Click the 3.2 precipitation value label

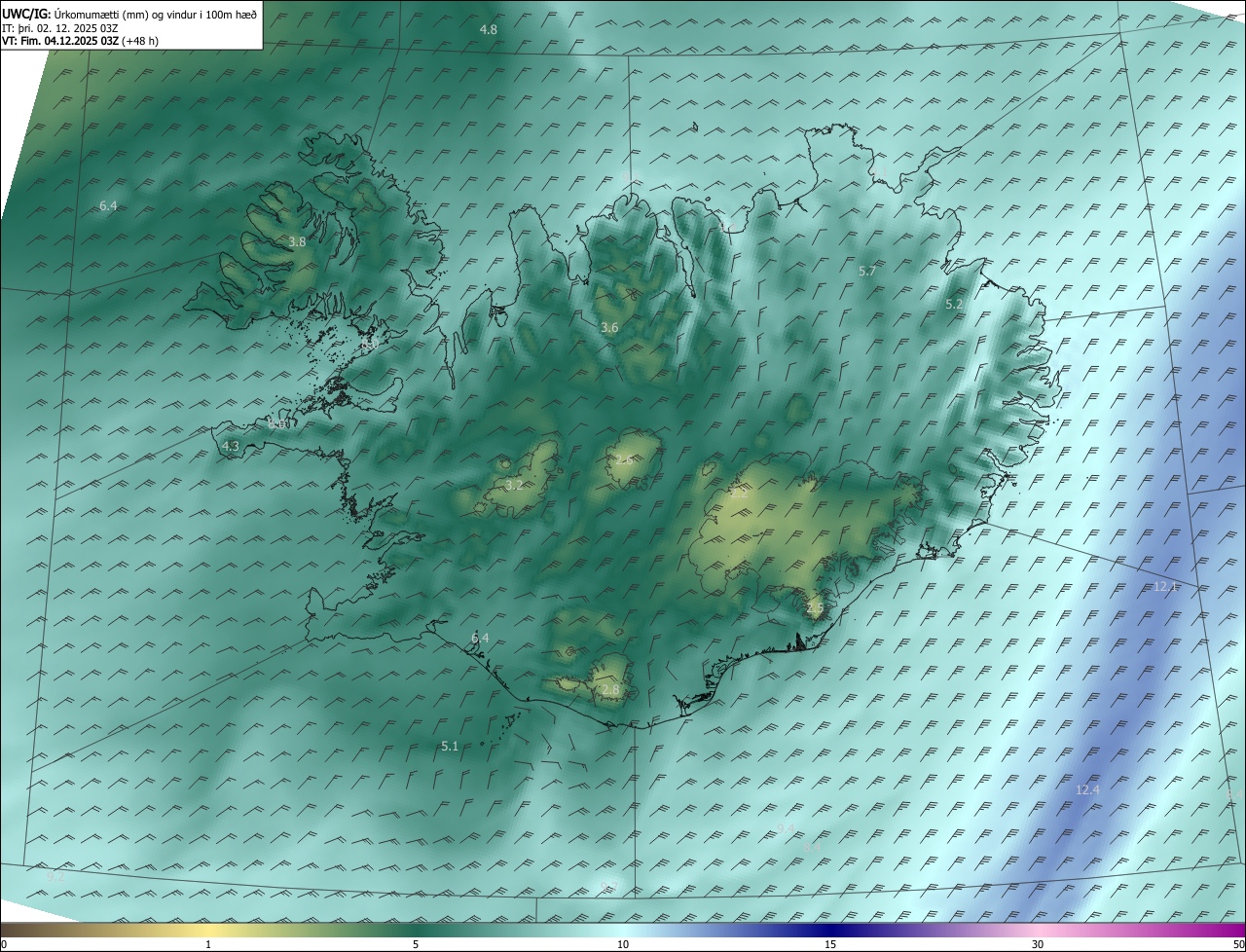[514, 485]
